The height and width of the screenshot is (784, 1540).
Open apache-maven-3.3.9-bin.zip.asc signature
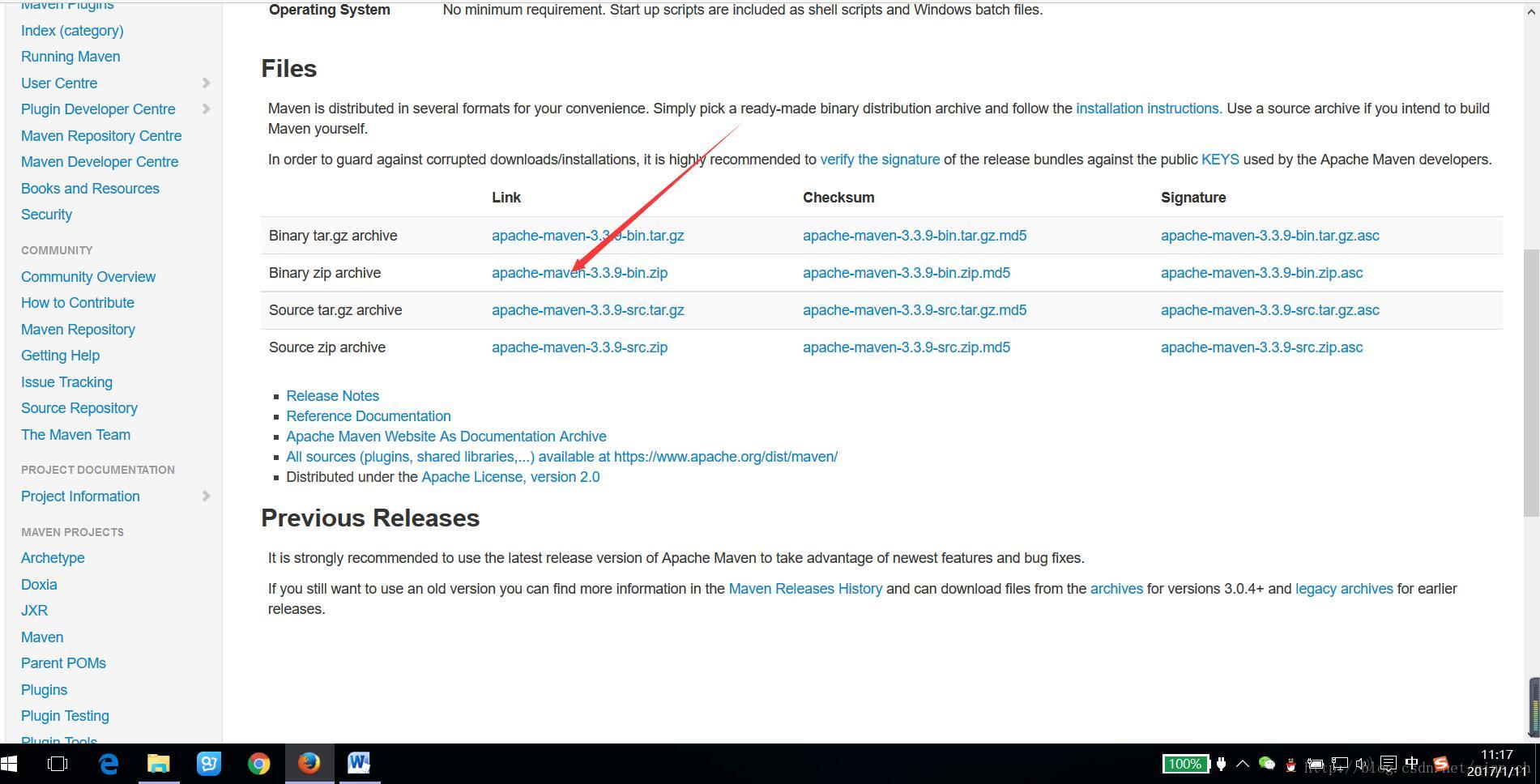click(x=1261, y=273)
